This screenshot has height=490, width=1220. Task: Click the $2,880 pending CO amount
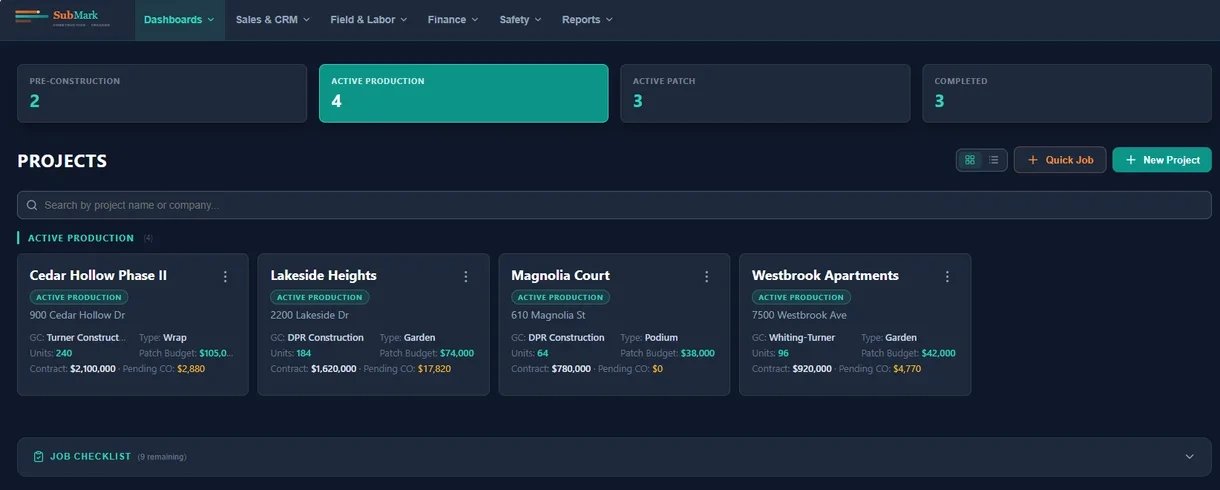point(191,369)
